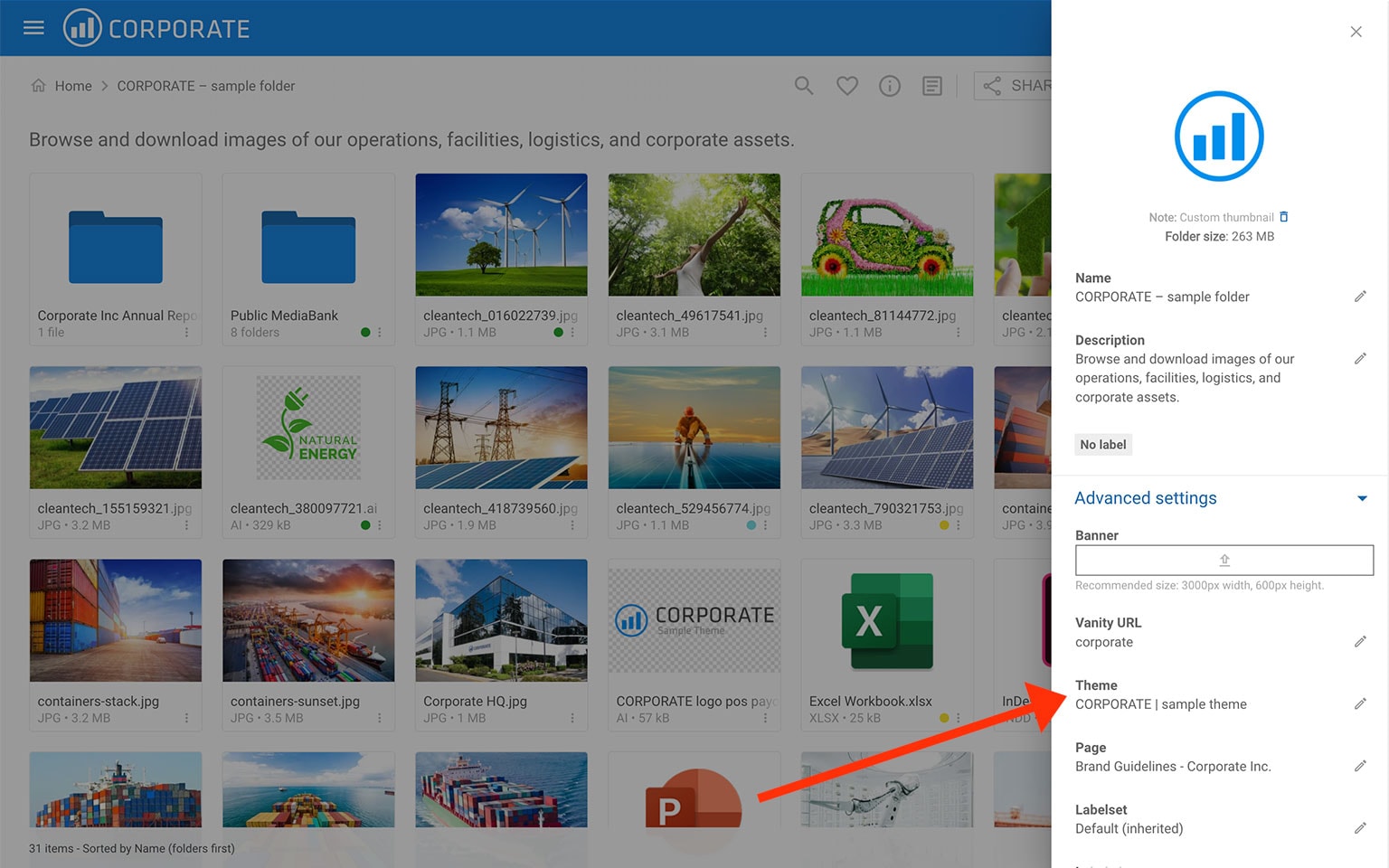1389x868 pixels.
Task: Click the No label chip
Action: (x=1102, y=444)
